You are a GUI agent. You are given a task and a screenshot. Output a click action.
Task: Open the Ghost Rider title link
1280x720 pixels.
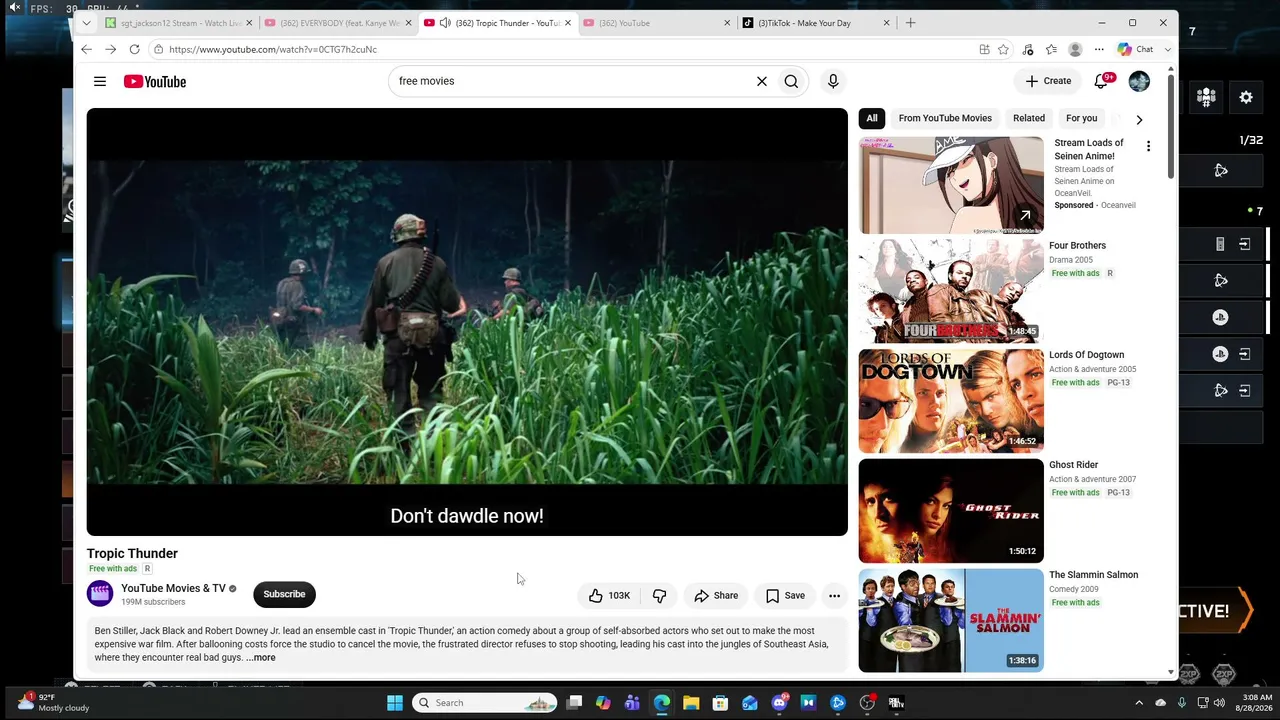tap(1074, 465)
